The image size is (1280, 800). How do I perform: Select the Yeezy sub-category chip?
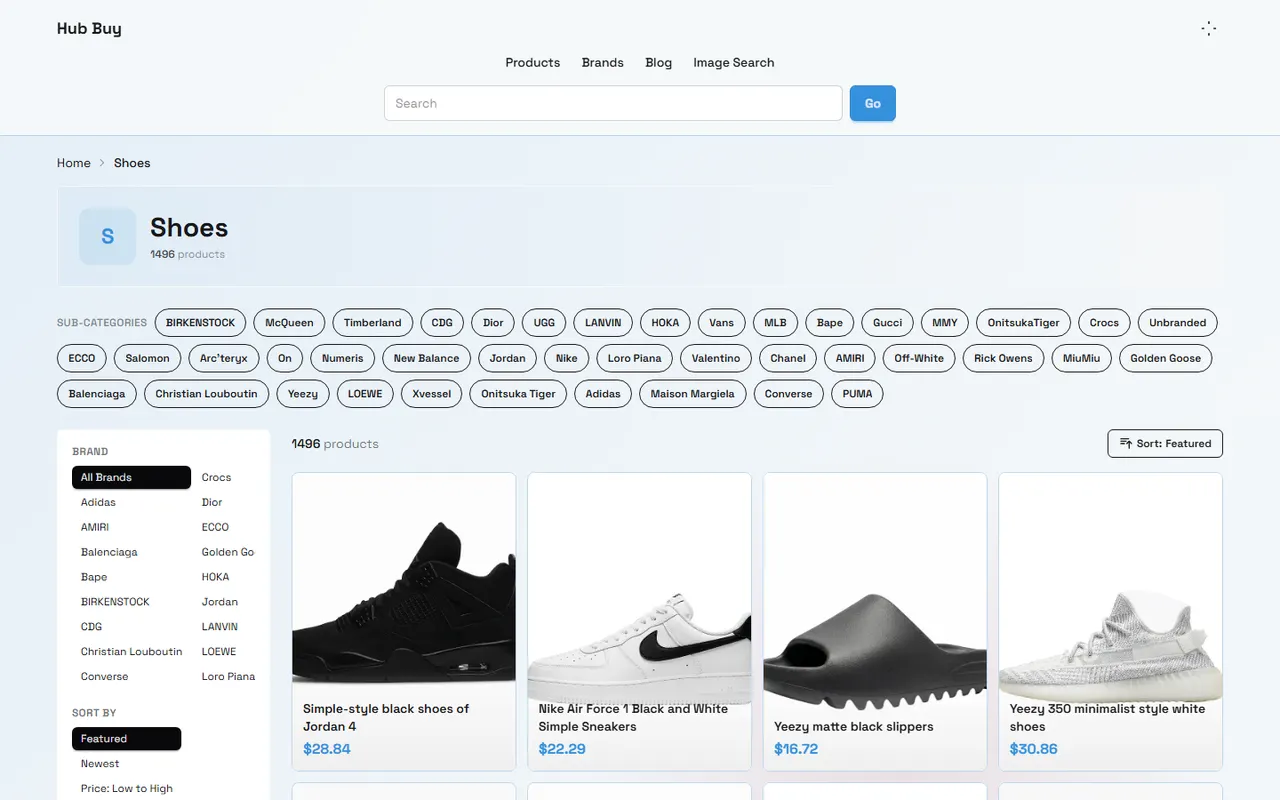point(303,394)
